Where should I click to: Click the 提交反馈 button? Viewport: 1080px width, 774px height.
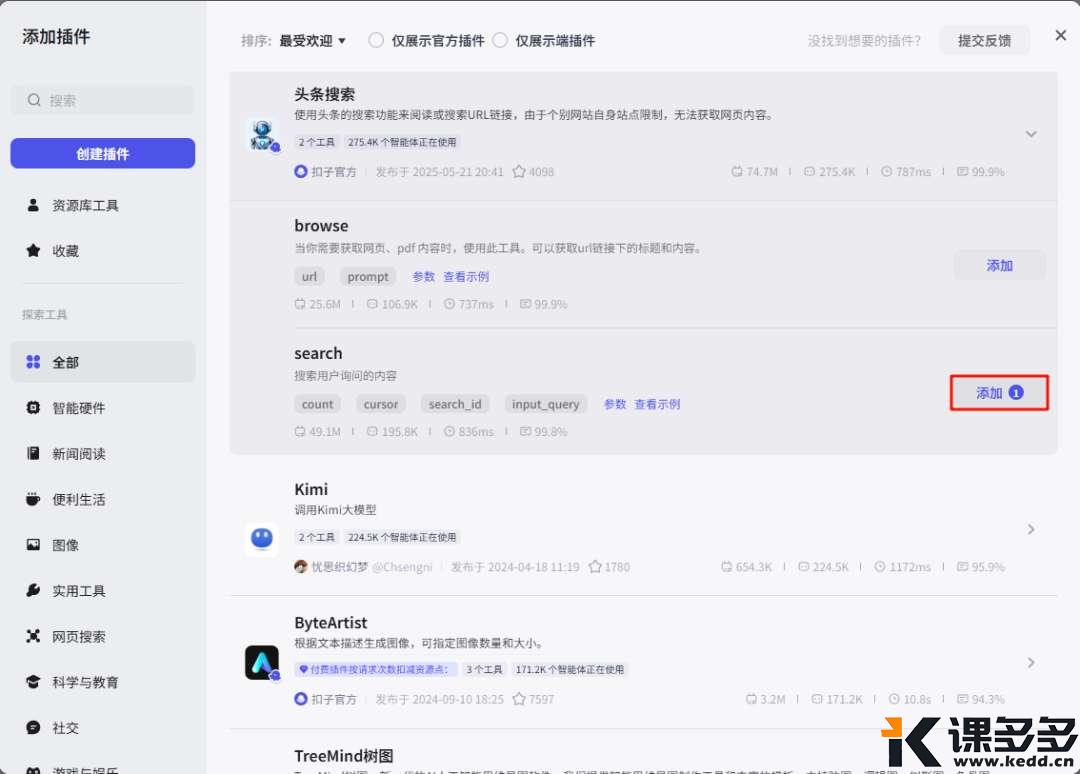tap(985, 41)
